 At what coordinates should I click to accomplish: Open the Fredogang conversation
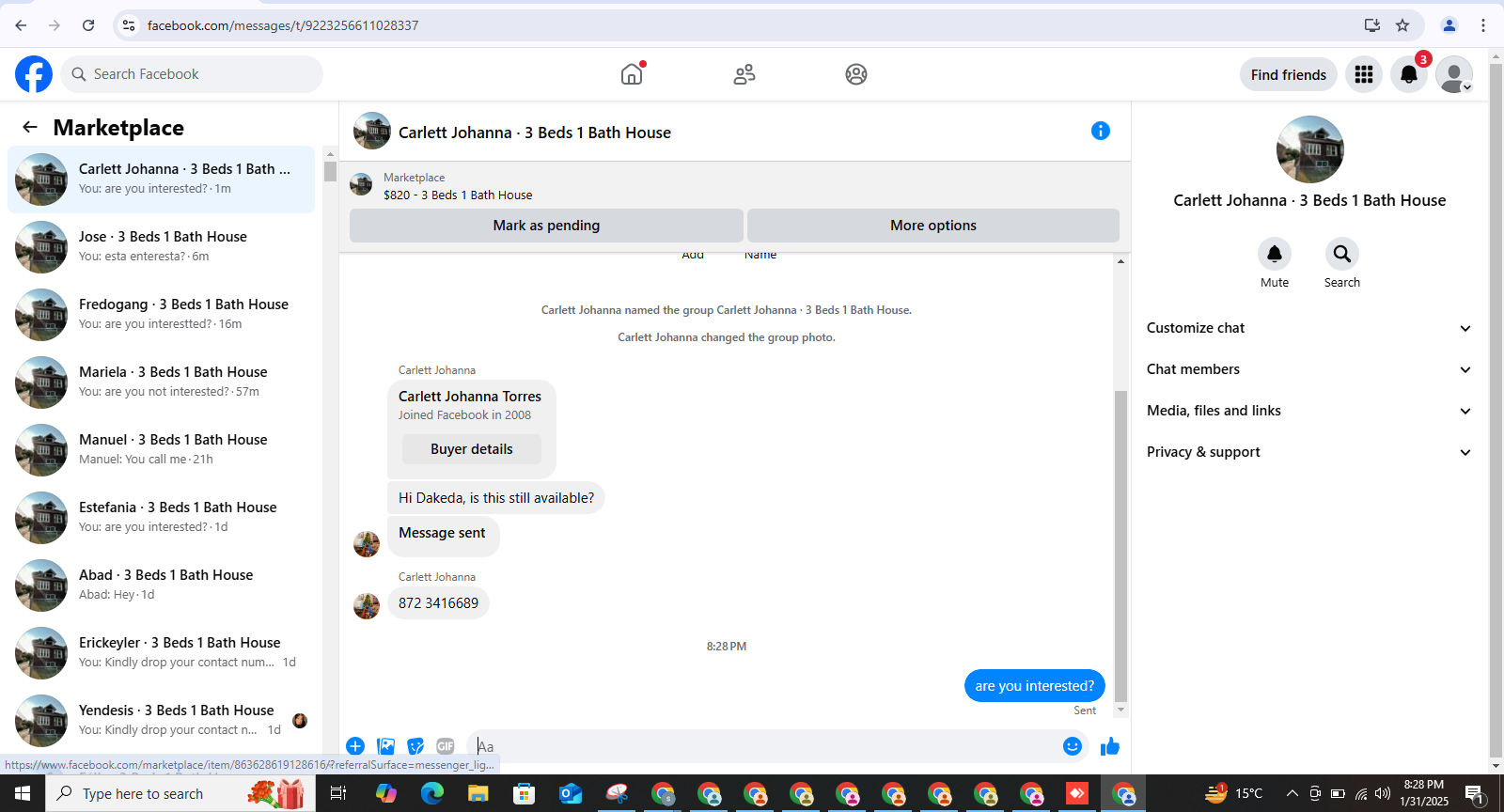(x=162, y=314)
